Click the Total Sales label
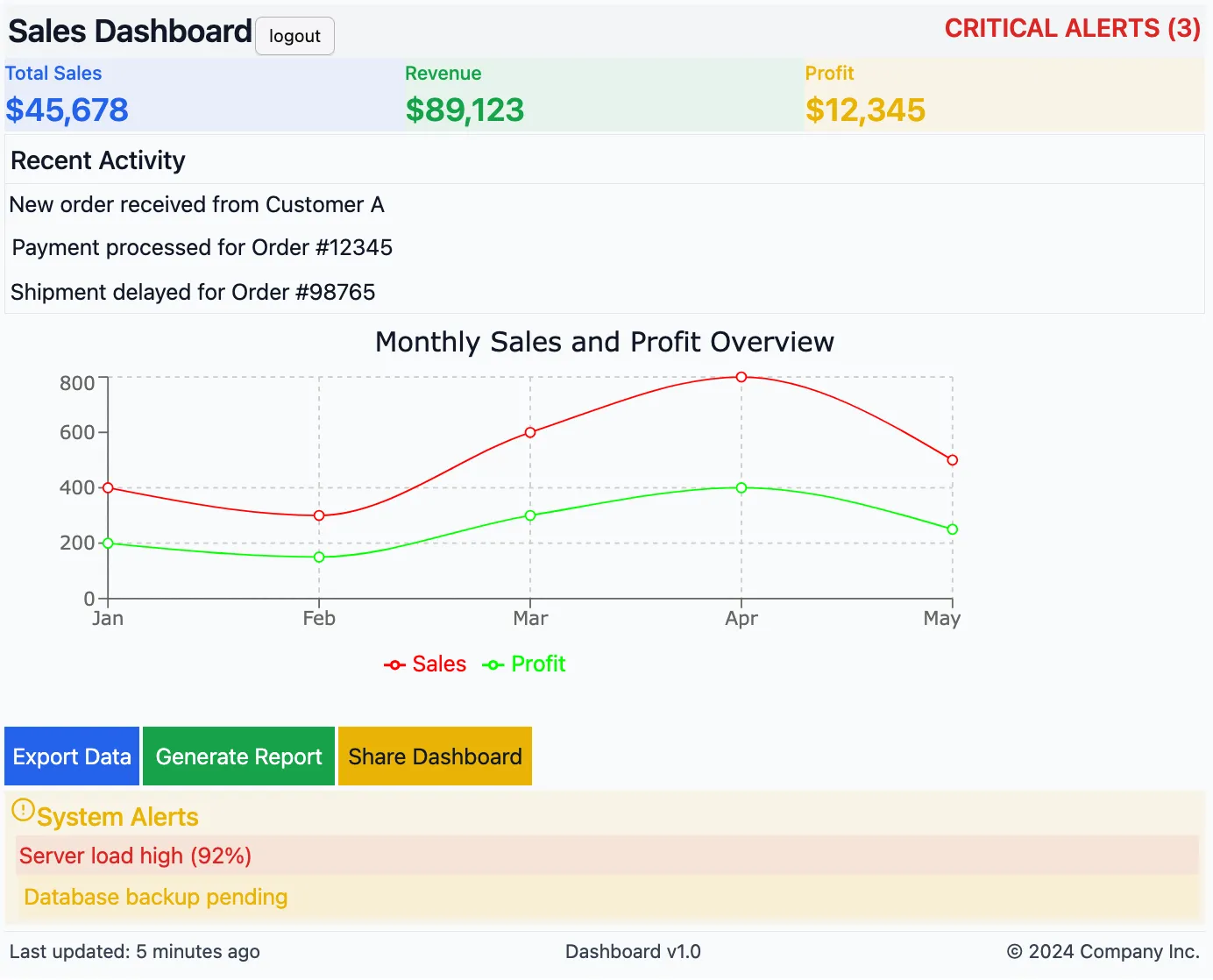The width and height of the screenshot is (1213, 980). pos(53,74)
